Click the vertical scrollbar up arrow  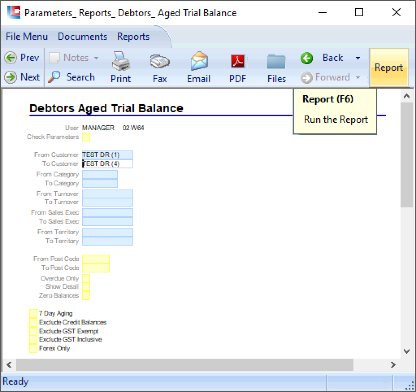coord(407,96)
